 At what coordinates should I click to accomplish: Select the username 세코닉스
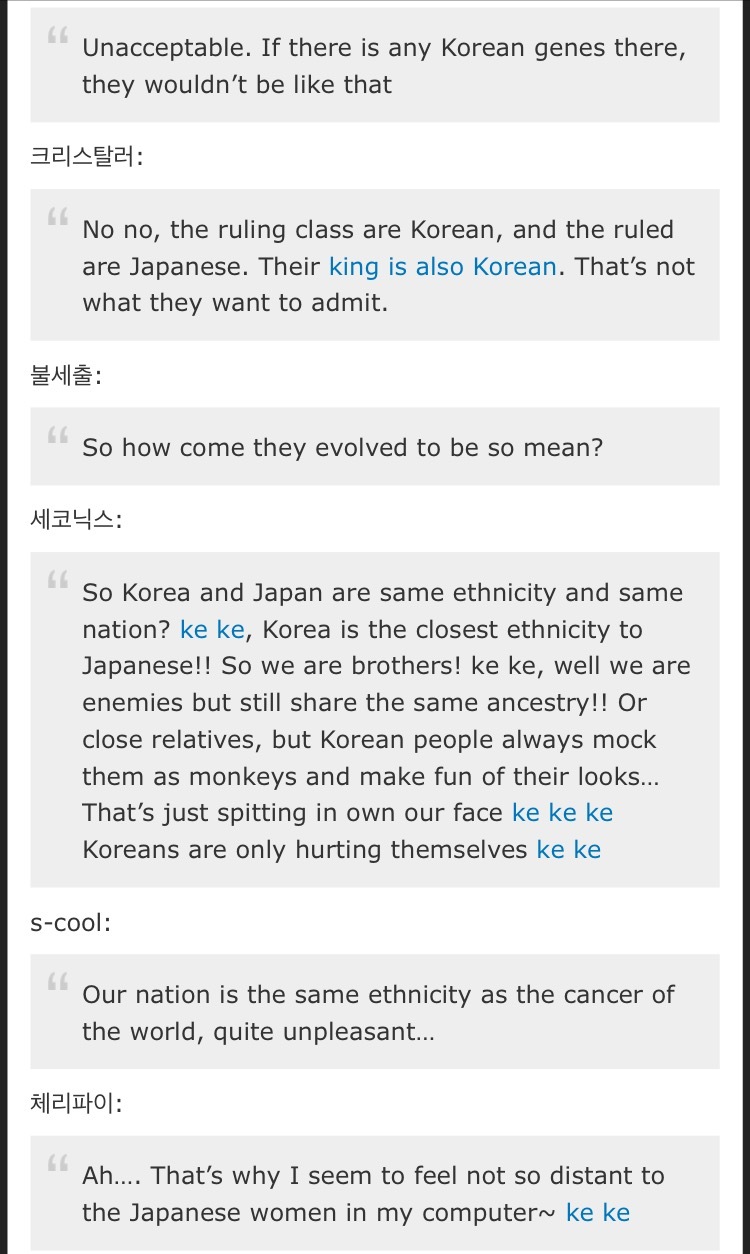[76, 519]
